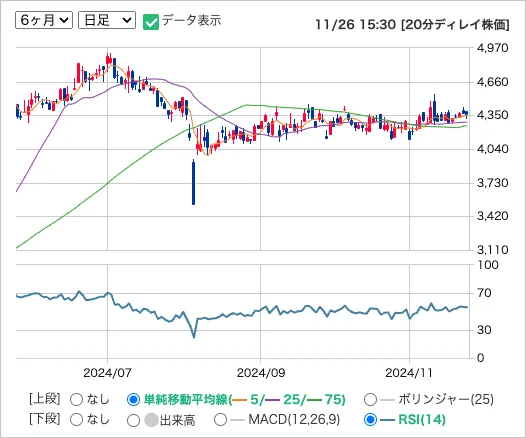
Task: Select 単純移動平均線 radio button
Action: tap(133, 399)
